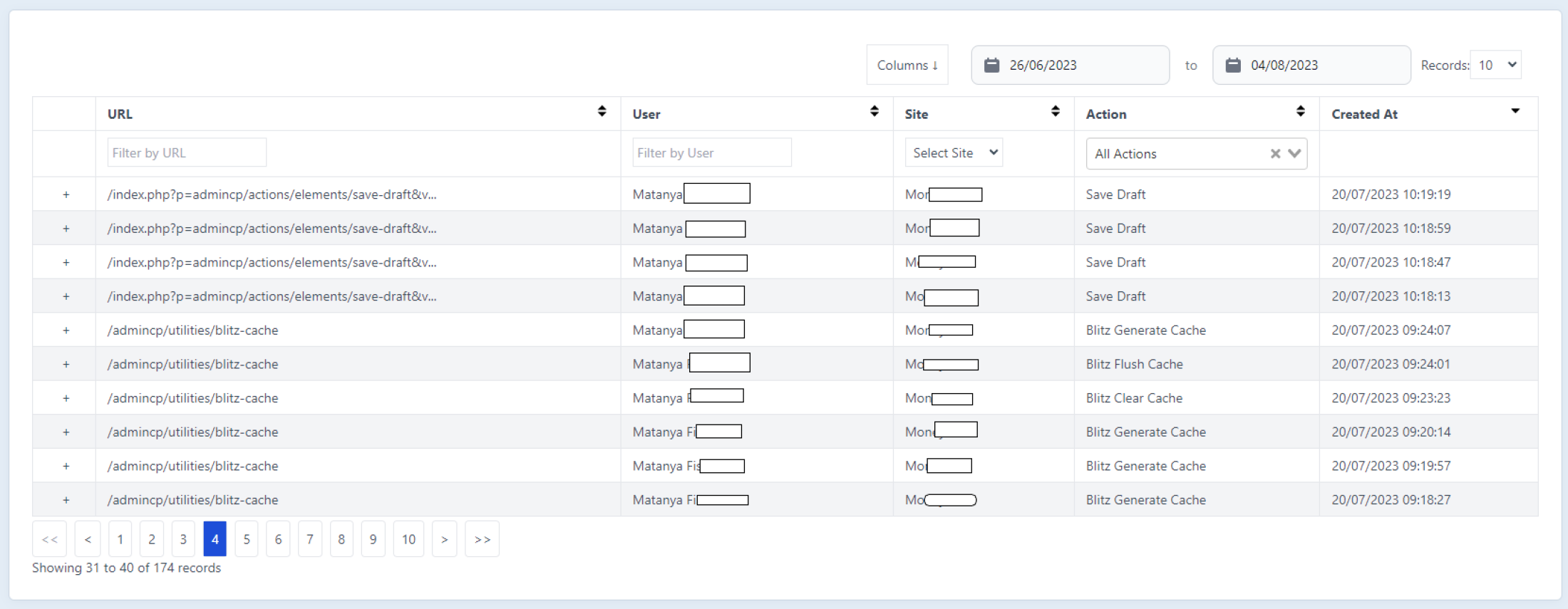Toggle Created At sort direction arrow
1568x609 pixels.
[x=1515, y=111]
